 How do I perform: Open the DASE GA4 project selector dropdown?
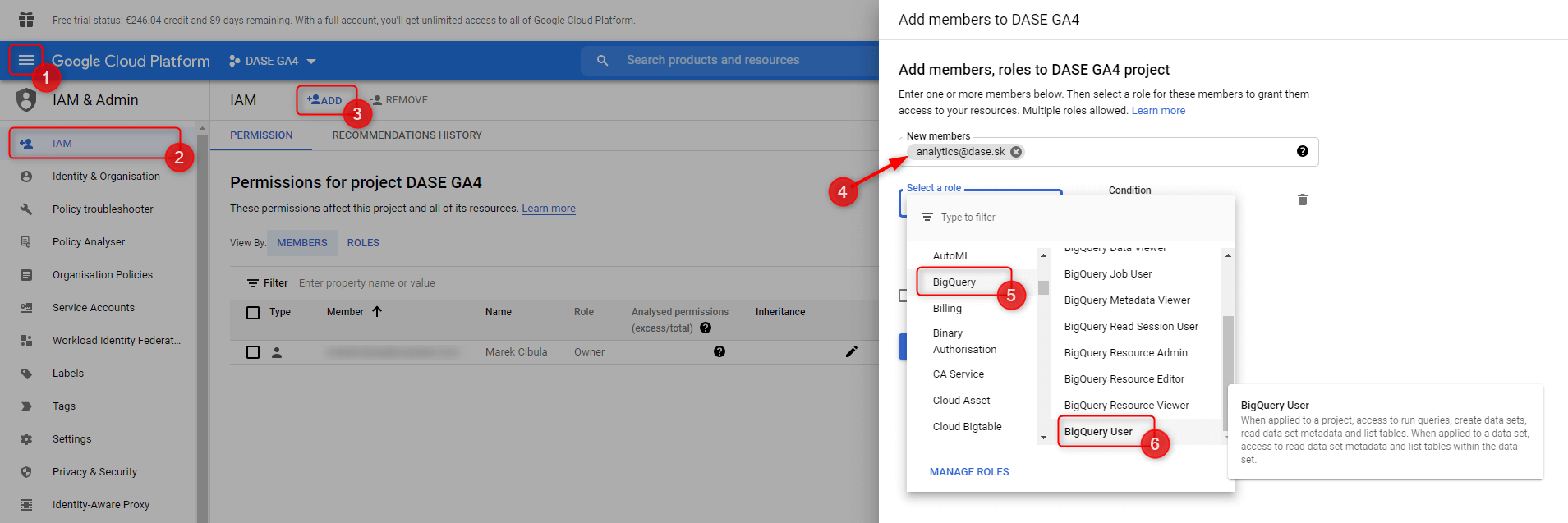click(273, 61)
